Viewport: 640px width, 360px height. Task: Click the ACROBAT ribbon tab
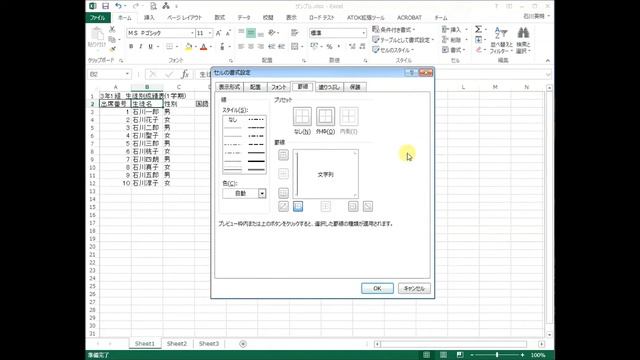[409, 18]
